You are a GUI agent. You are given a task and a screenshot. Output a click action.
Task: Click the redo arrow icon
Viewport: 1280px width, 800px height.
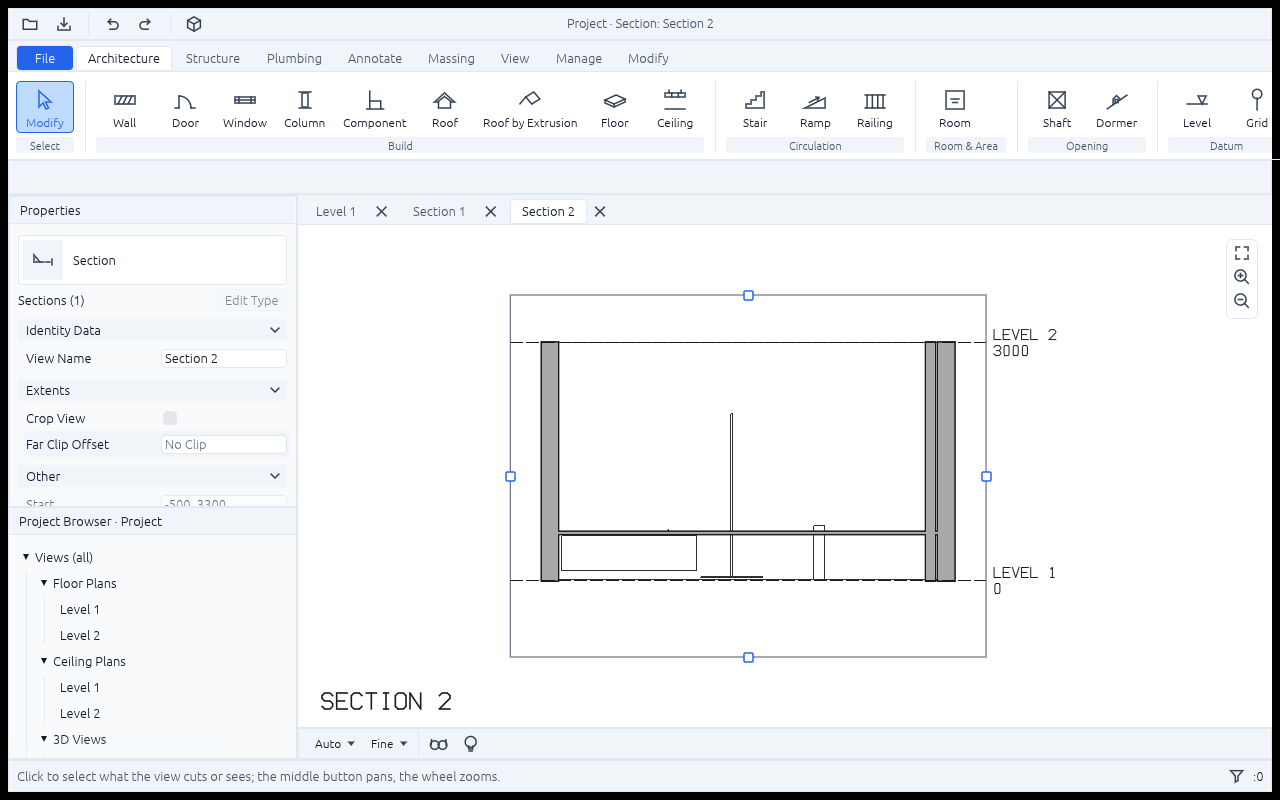pyautogui.click(x=145, y=24)
